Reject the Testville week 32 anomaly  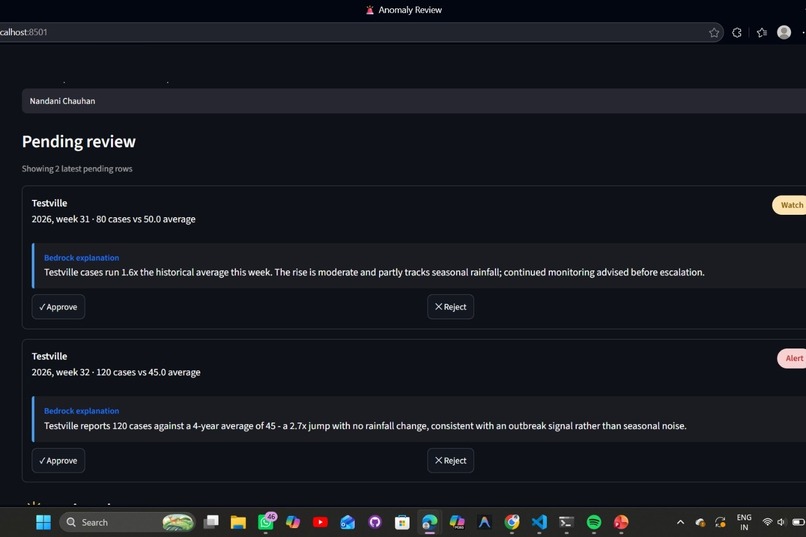click(450, 460)
